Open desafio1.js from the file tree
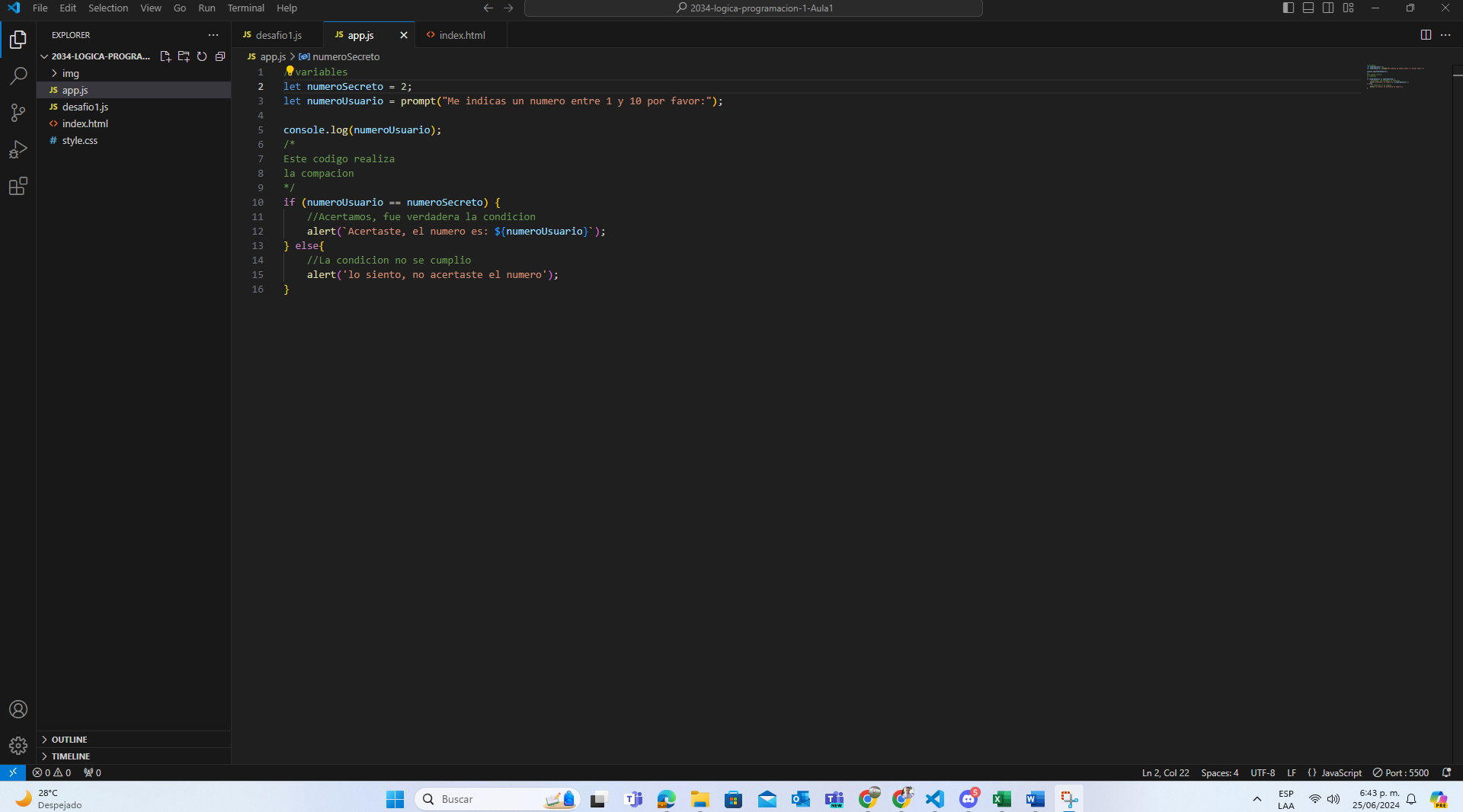 click(134, 107)
